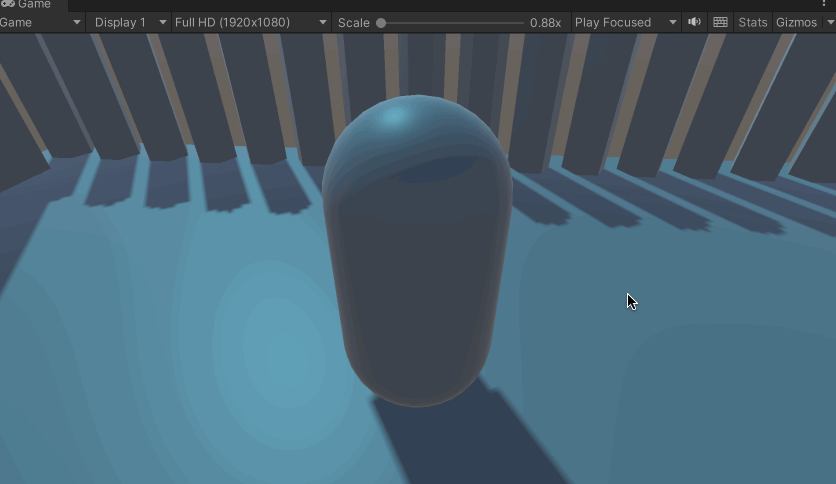Click the specular highlight atop the capsule

pyautogui.click(x=394, y=116)
